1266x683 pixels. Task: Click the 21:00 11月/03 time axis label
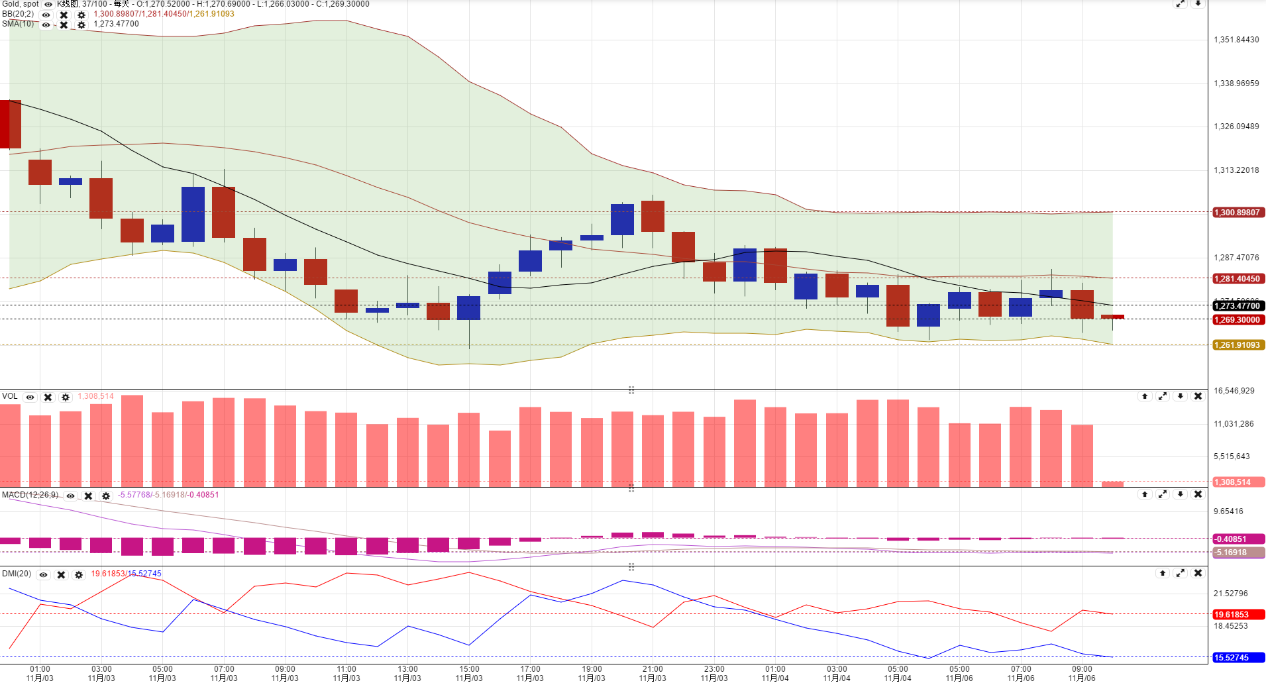coord(652,673)
